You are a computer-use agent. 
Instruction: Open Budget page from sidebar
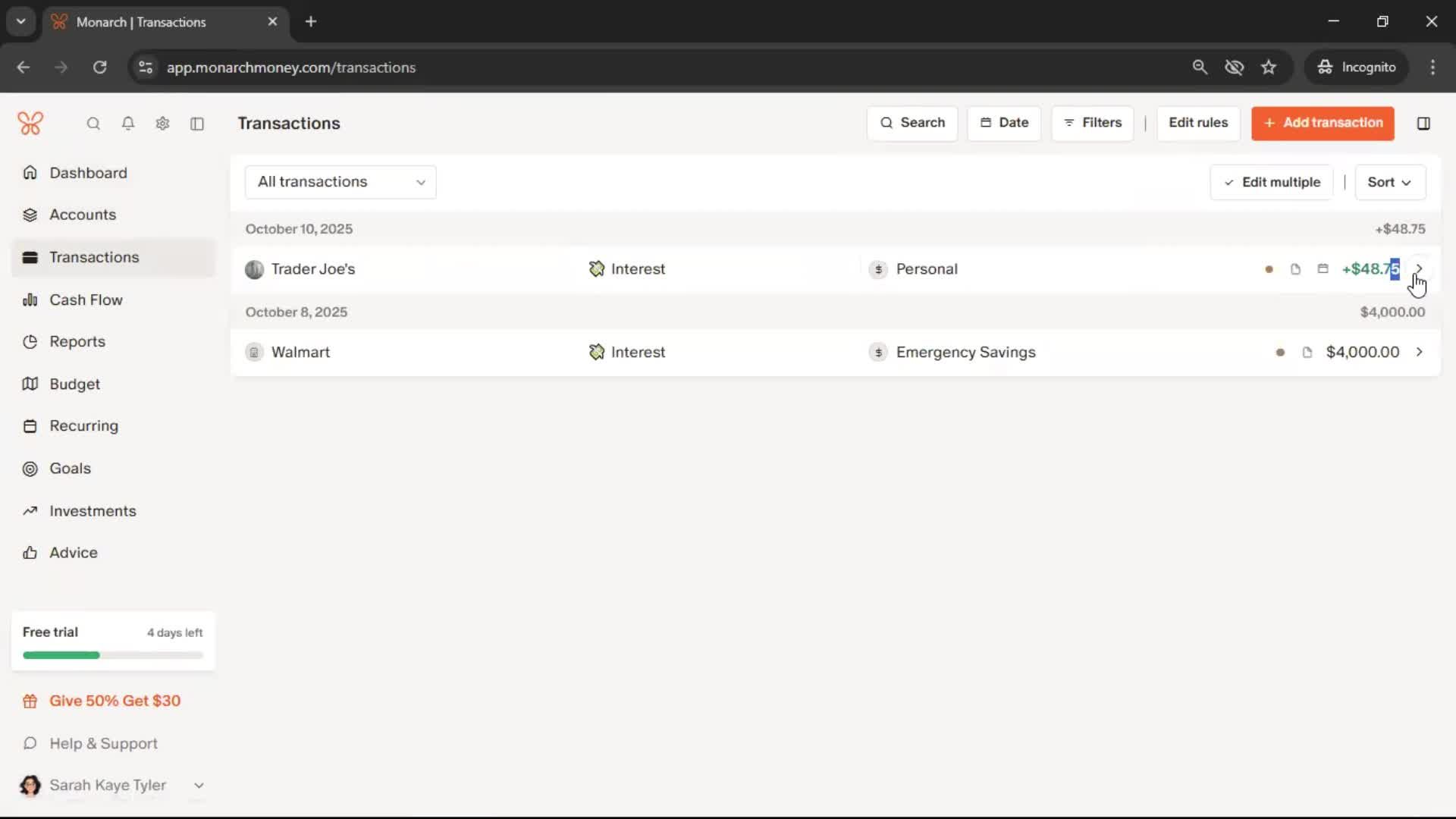click(x=74, y=384)
